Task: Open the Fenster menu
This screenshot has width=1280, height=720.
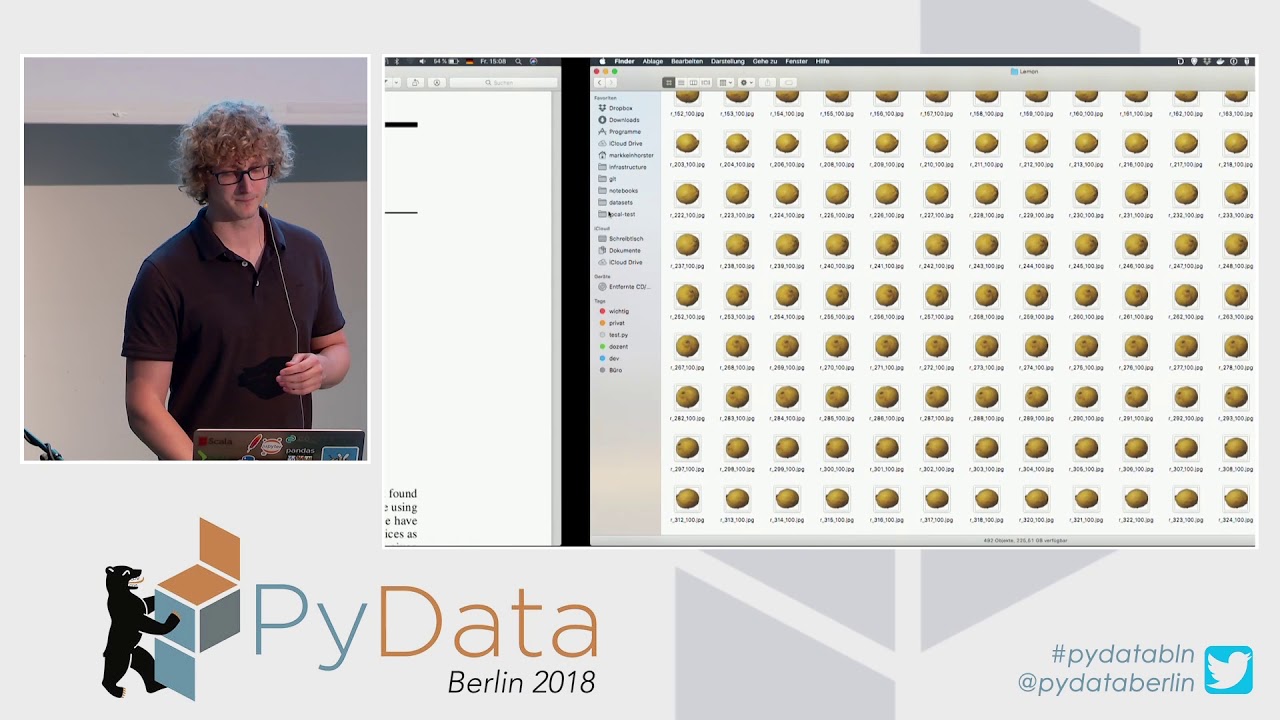Action: click(x=796, y=61)
